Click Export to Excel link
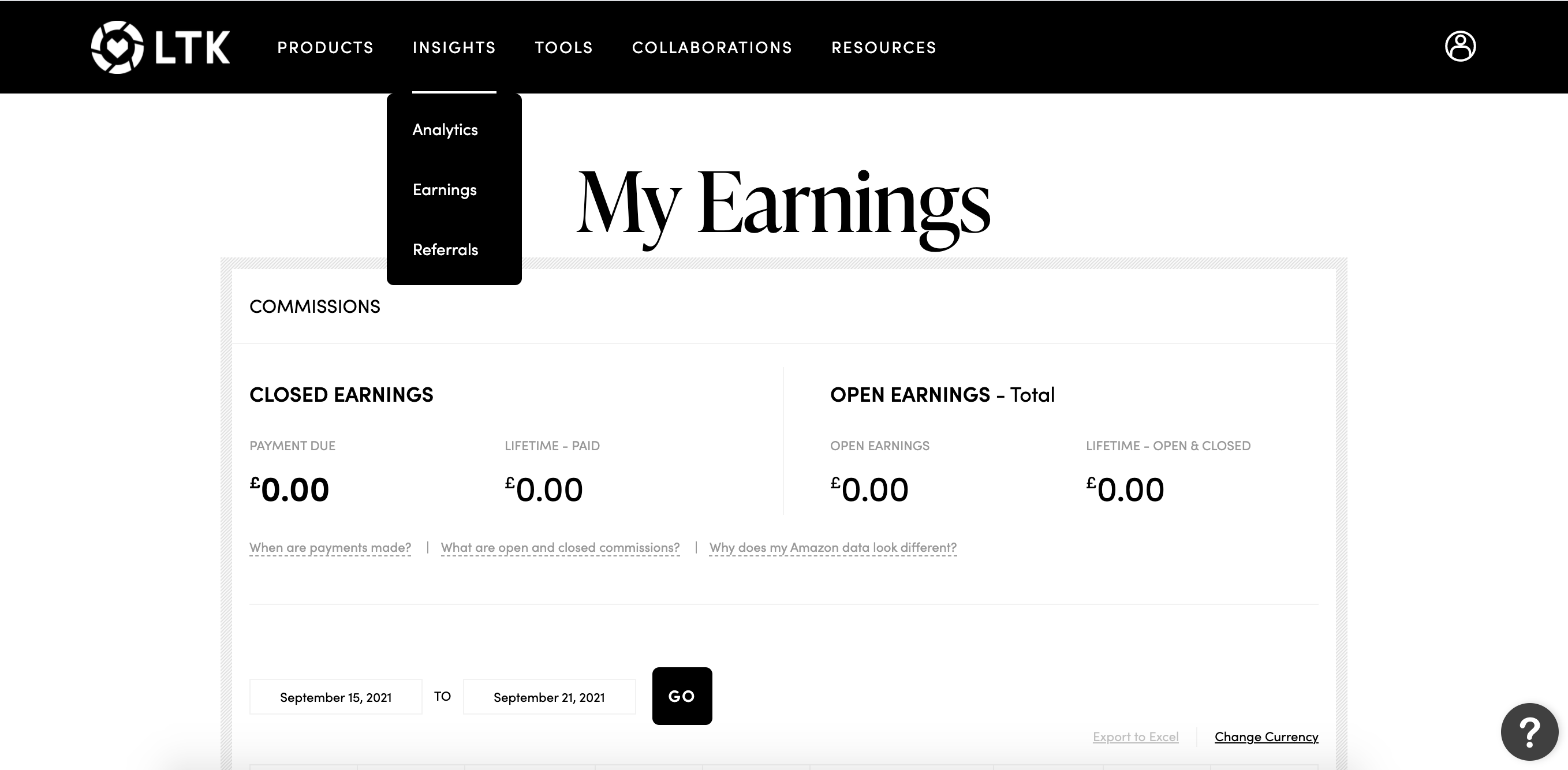 1135,737
